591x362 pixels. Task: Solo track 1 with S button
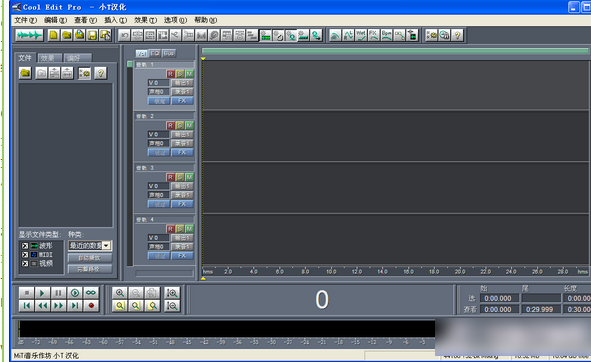pos(180,74)
